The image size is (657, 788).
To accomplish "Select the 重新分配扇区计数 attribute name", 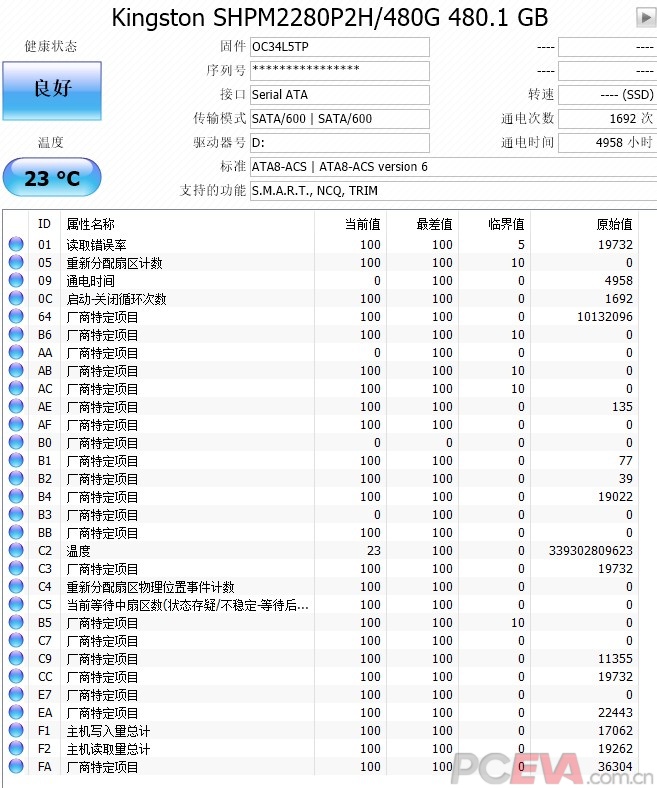I will coord(115,263).
